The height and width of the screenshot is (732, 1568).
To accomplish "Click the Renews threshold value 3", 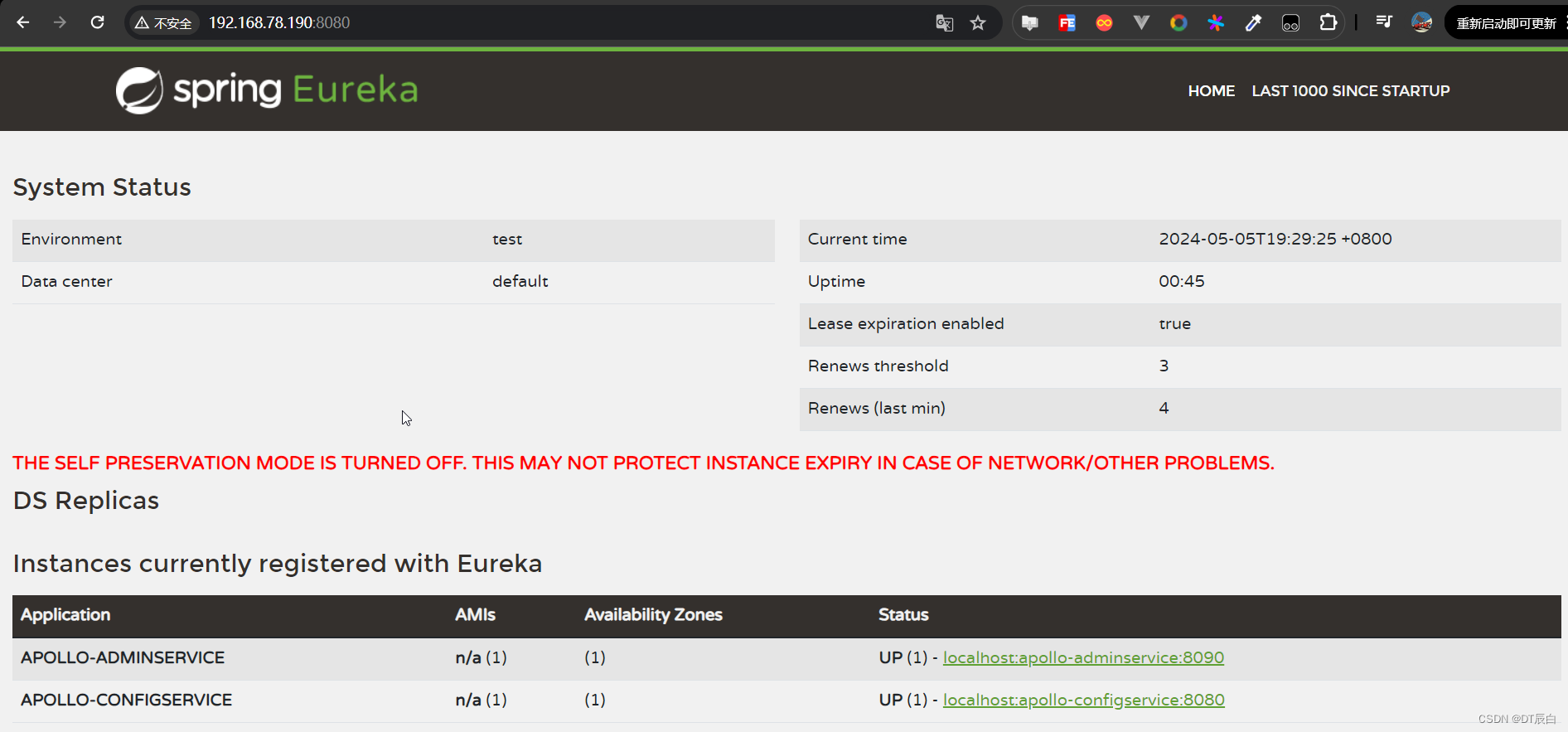I will click(x=1164, y=366).
